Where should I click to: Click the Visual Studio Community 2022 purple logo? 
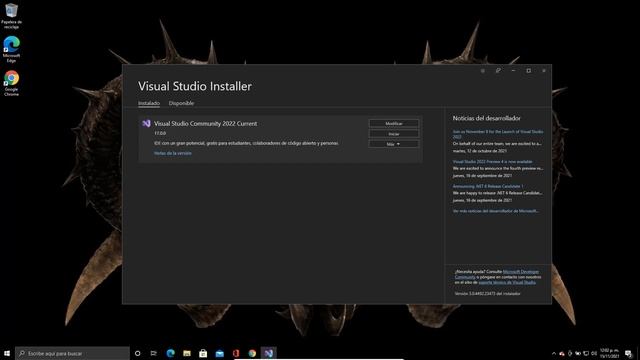pos(146,123)
